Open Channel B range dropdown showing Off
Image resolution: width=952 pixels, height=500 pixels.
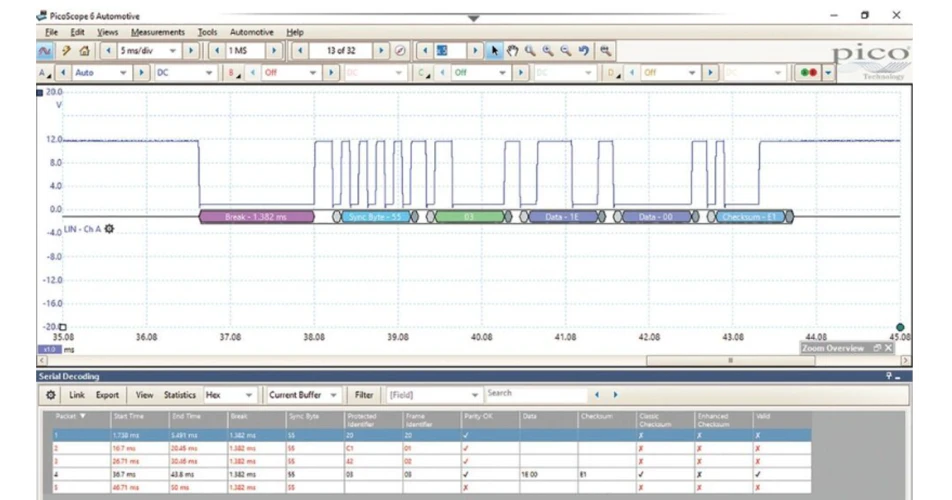313,73
